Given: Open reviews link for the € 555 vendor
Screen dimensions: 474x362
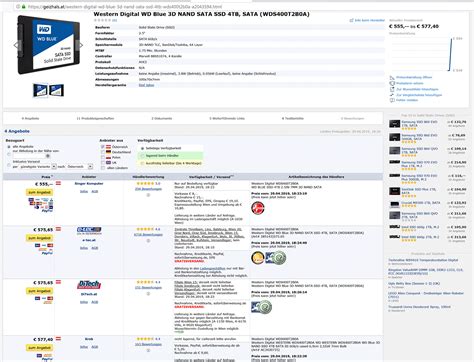Looking at the screenshot, I should pos(148,189).
